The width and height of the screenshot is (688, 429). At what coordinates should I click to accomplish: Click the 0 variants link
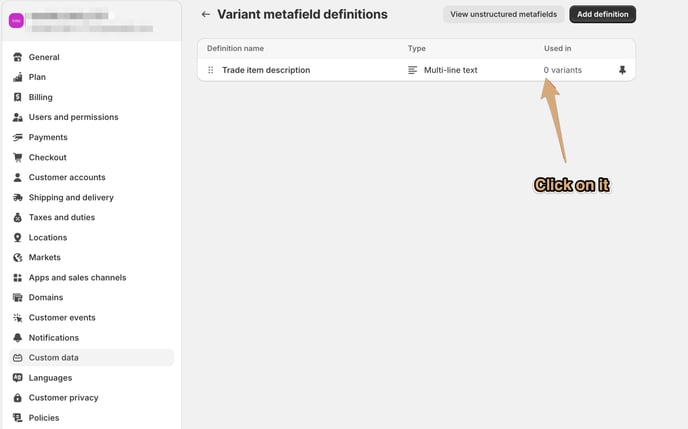click(563, 70)
